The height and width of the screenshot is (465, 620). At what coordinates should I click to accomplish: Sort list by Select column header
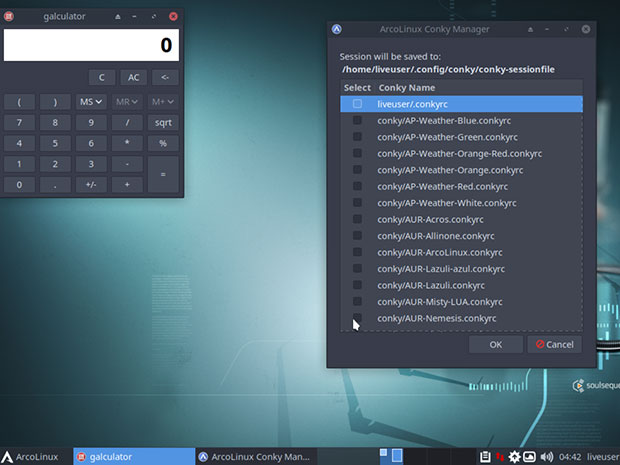pyautogui.click(x=357, y=88)
